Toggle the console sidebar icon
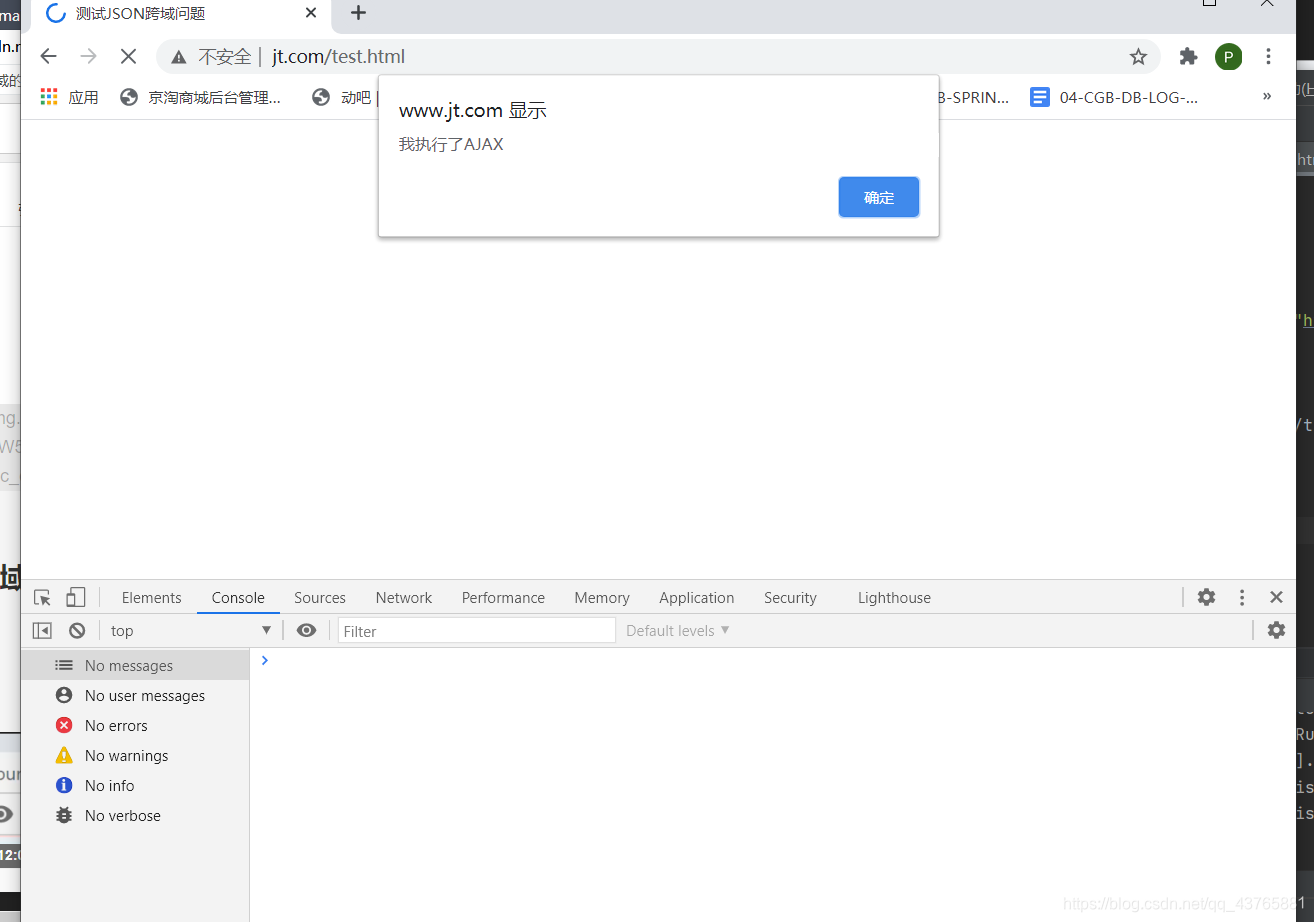 42,631
